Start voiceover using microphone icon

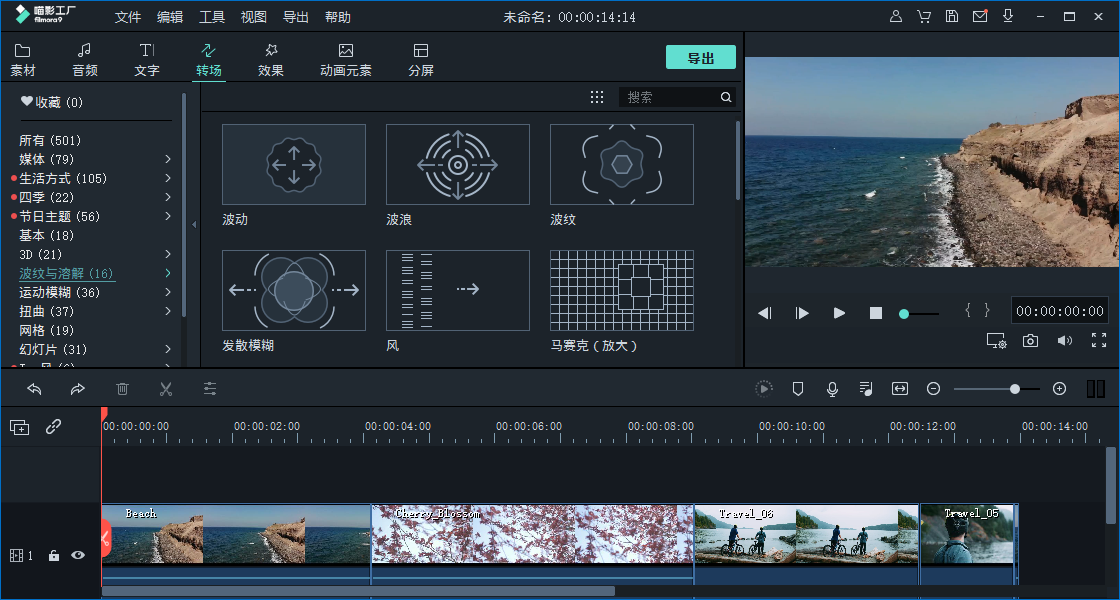[832, 389]
